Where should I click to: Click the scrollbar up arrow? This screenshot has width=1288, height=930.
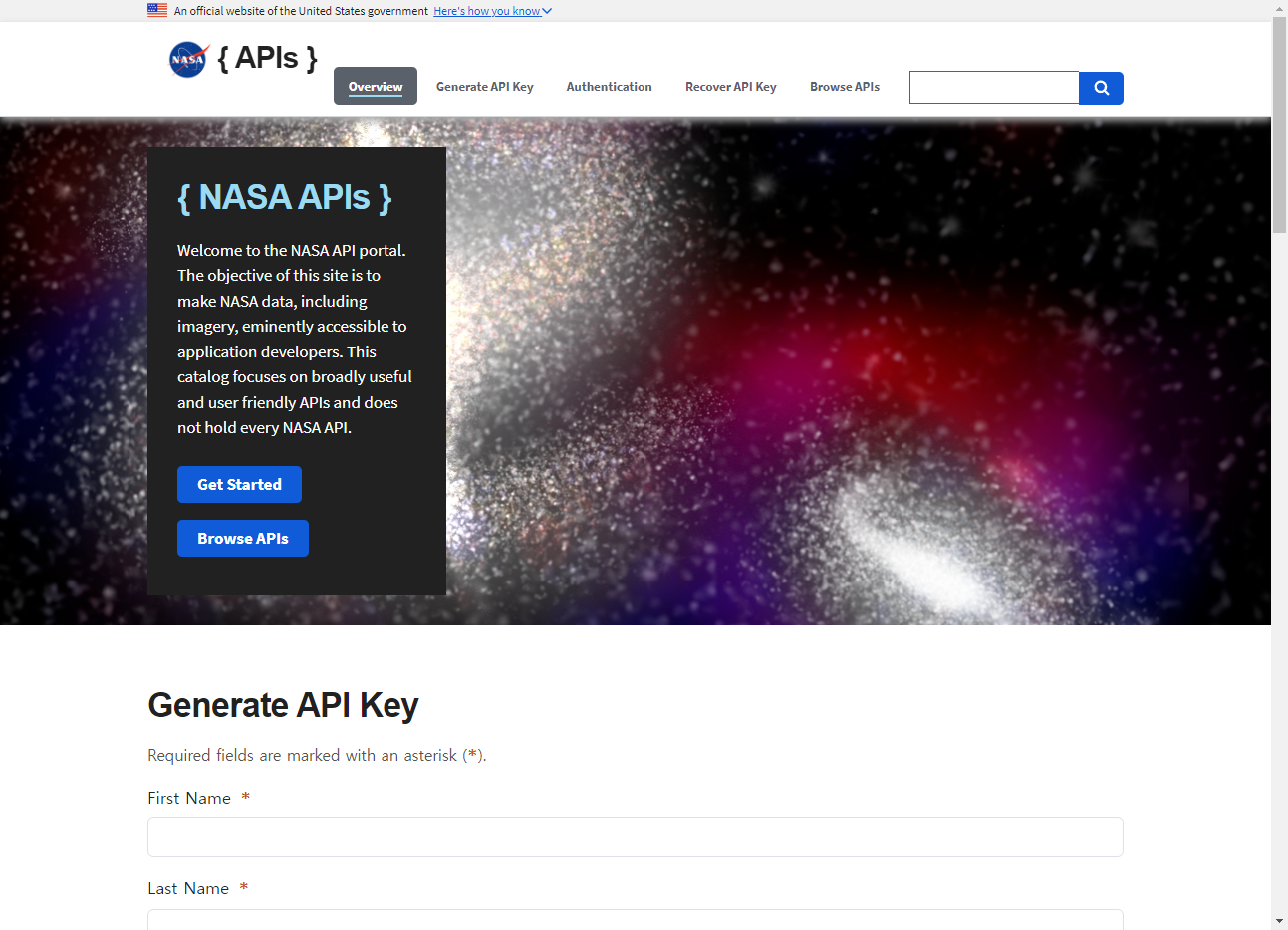pyautogui.click(x=1279, y=8)
